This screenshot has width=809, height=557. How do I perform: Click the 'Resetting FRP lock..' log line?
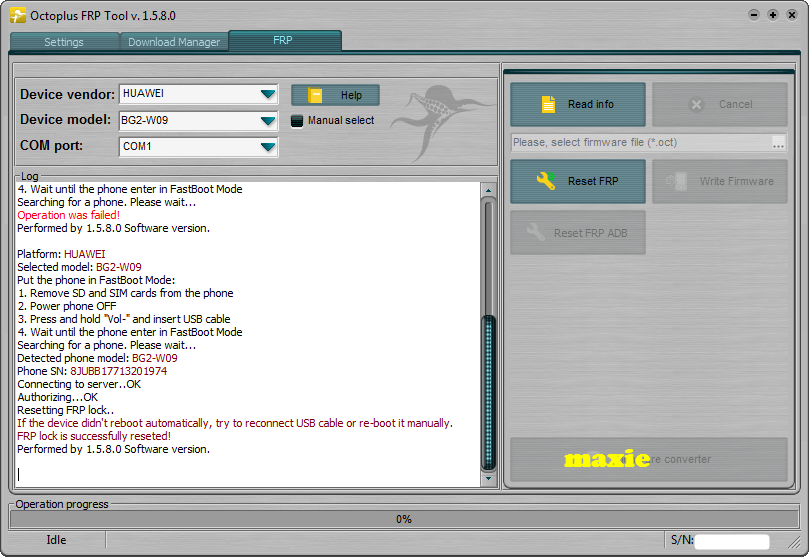click(x=66, y=410)
